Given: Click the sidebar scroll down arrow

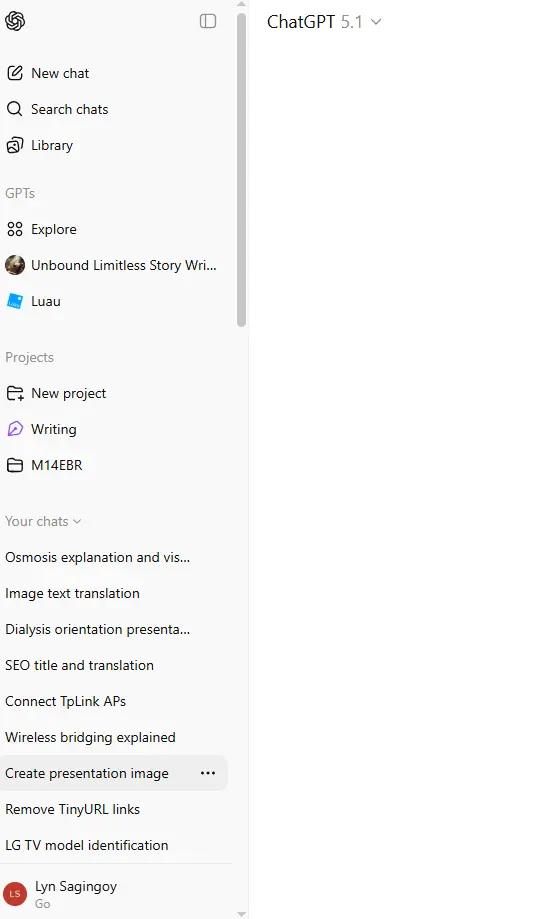Looking at the screenshot, I should (241, 914).
